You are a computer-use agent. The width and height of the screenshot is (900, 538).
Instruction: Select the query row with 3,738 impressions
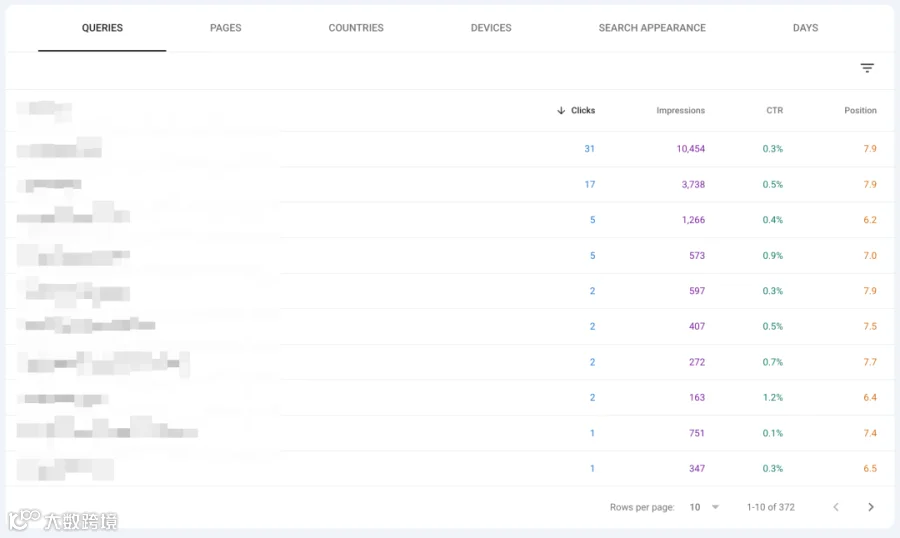tap(449, 184)
